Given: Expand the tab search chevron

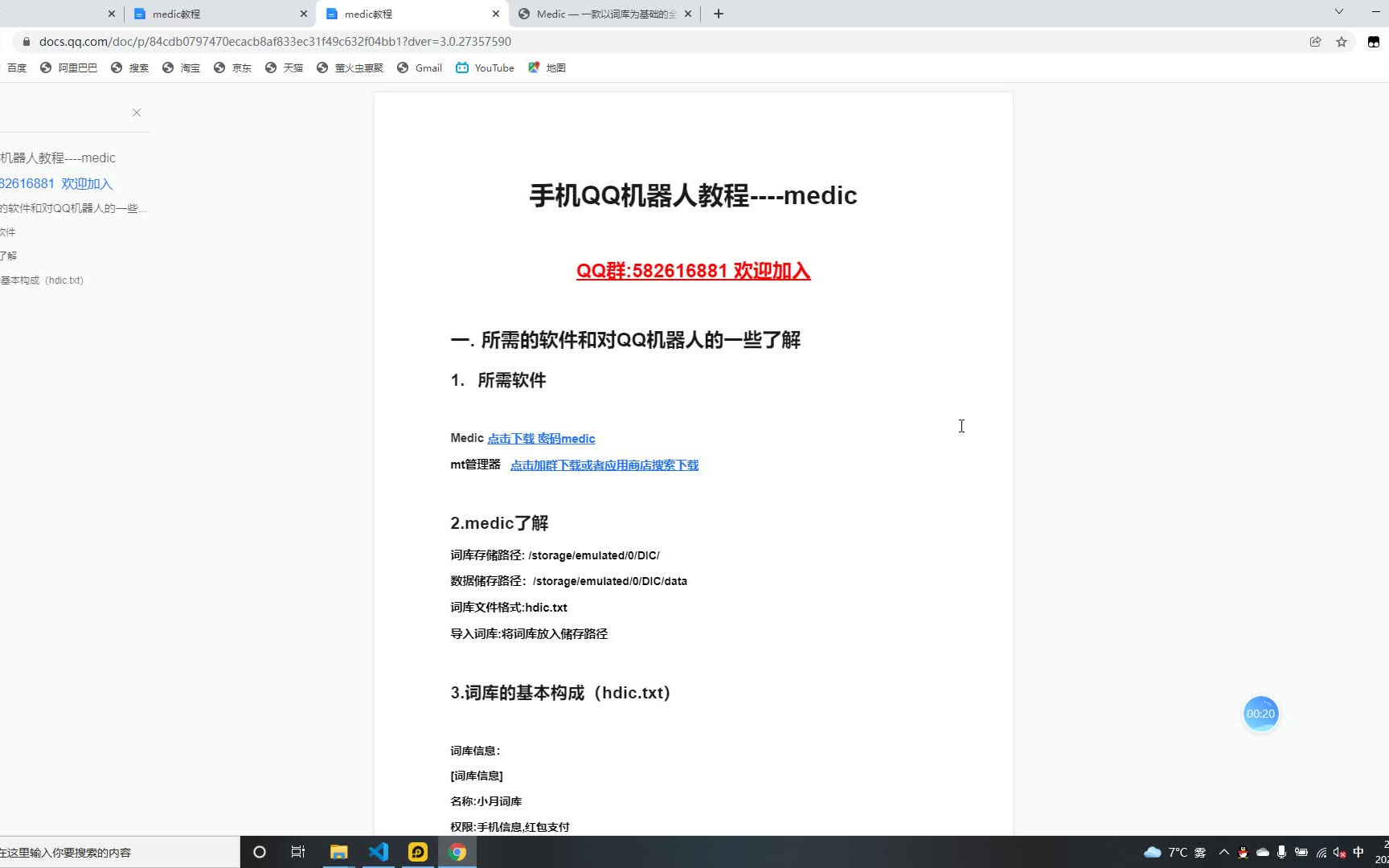Looking at the screenshot, I should (x=1339, y=11).
